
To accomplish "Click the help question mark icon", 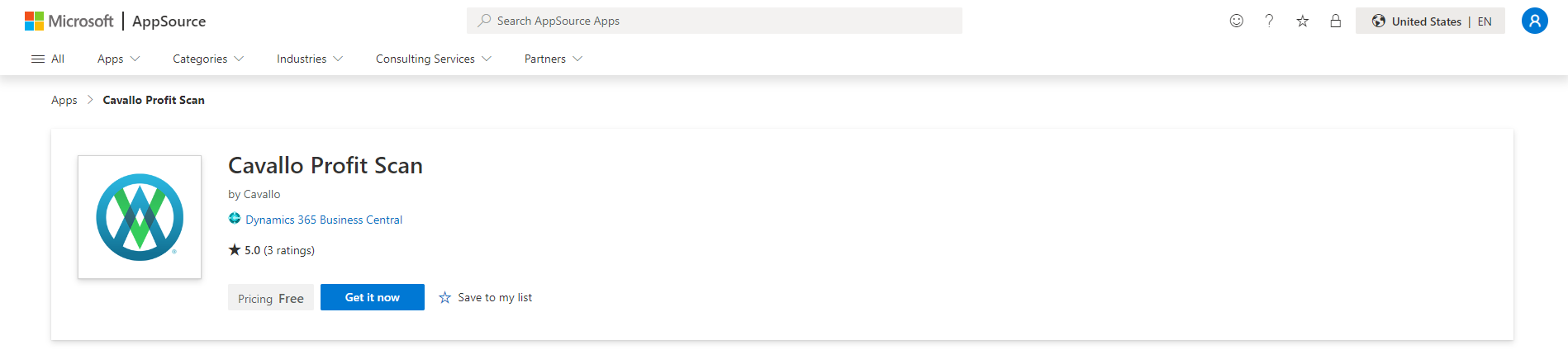I will coord(1269,21).
